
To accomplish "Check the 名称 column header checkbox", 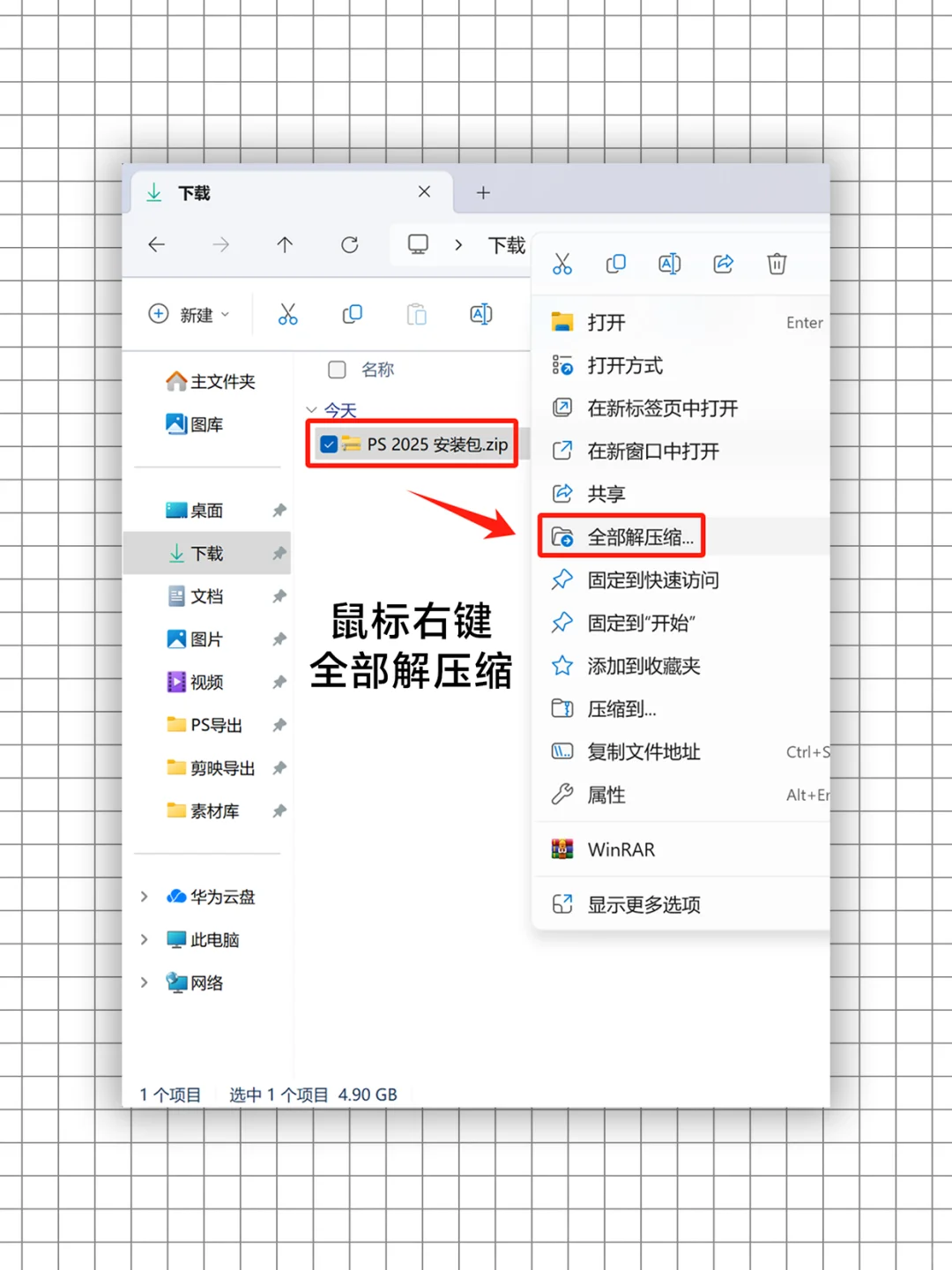I will tap(337, 370).
